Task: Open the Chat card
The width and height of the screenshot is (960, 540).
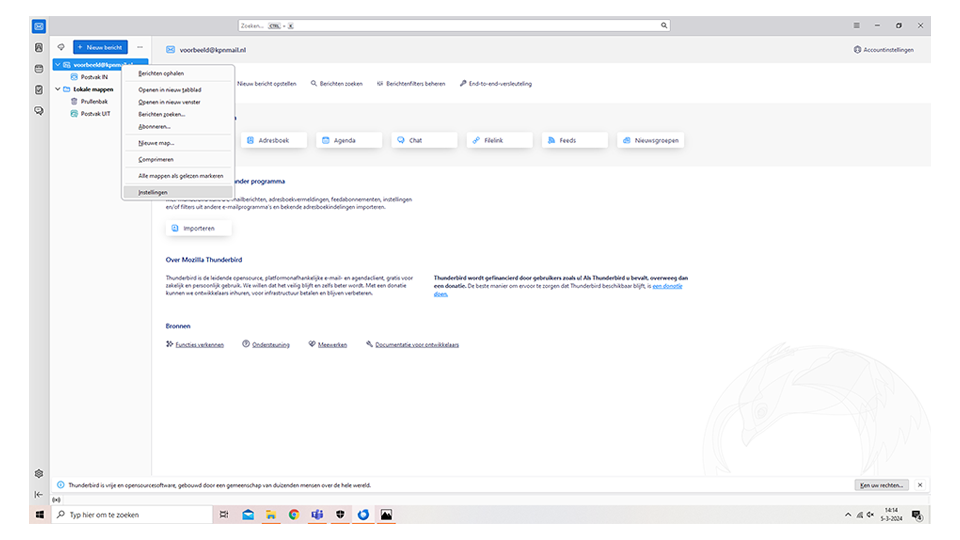Action: coord(424,140)
